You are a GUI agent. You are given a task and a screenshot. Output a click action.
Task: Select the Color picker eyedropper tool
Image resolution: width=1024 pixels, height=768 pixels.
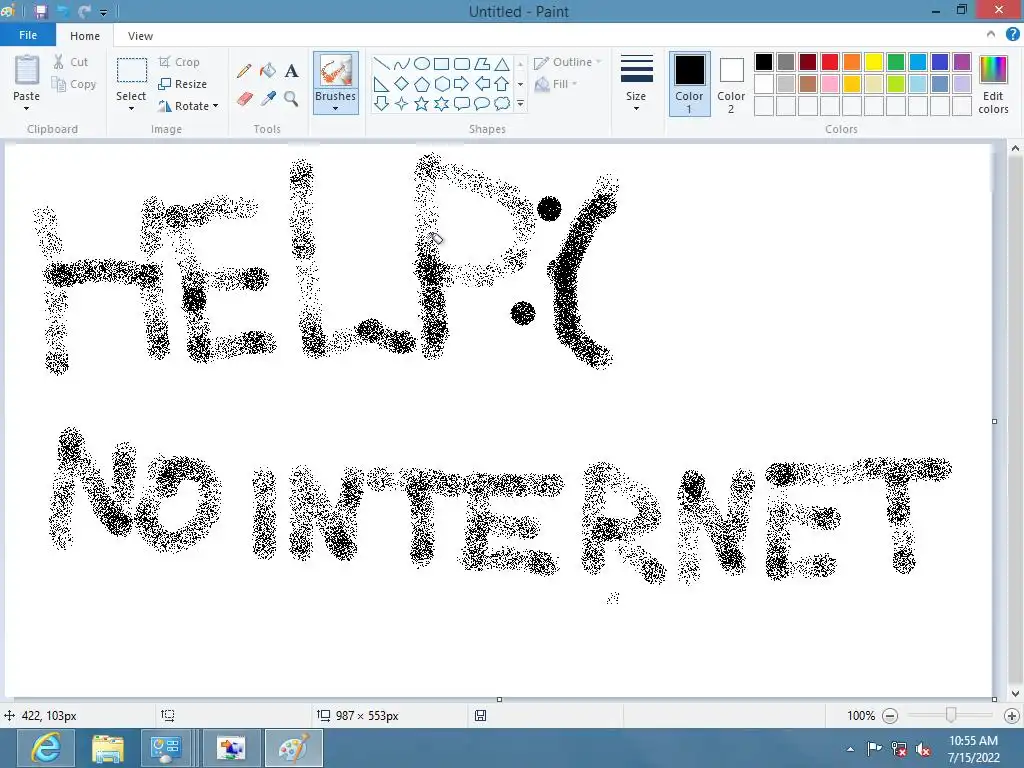(268, 99)
